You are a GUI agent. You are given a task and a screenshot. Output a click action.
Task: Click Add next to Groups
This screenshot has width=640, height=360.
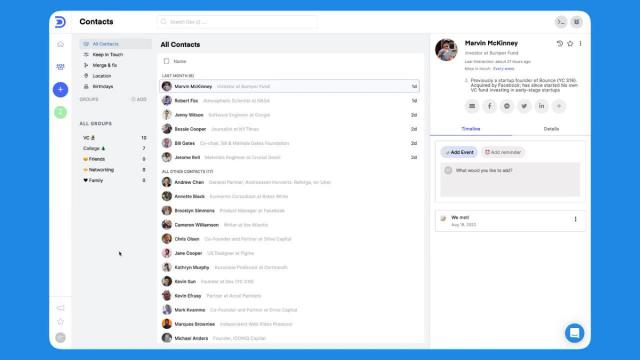point(139,99)
